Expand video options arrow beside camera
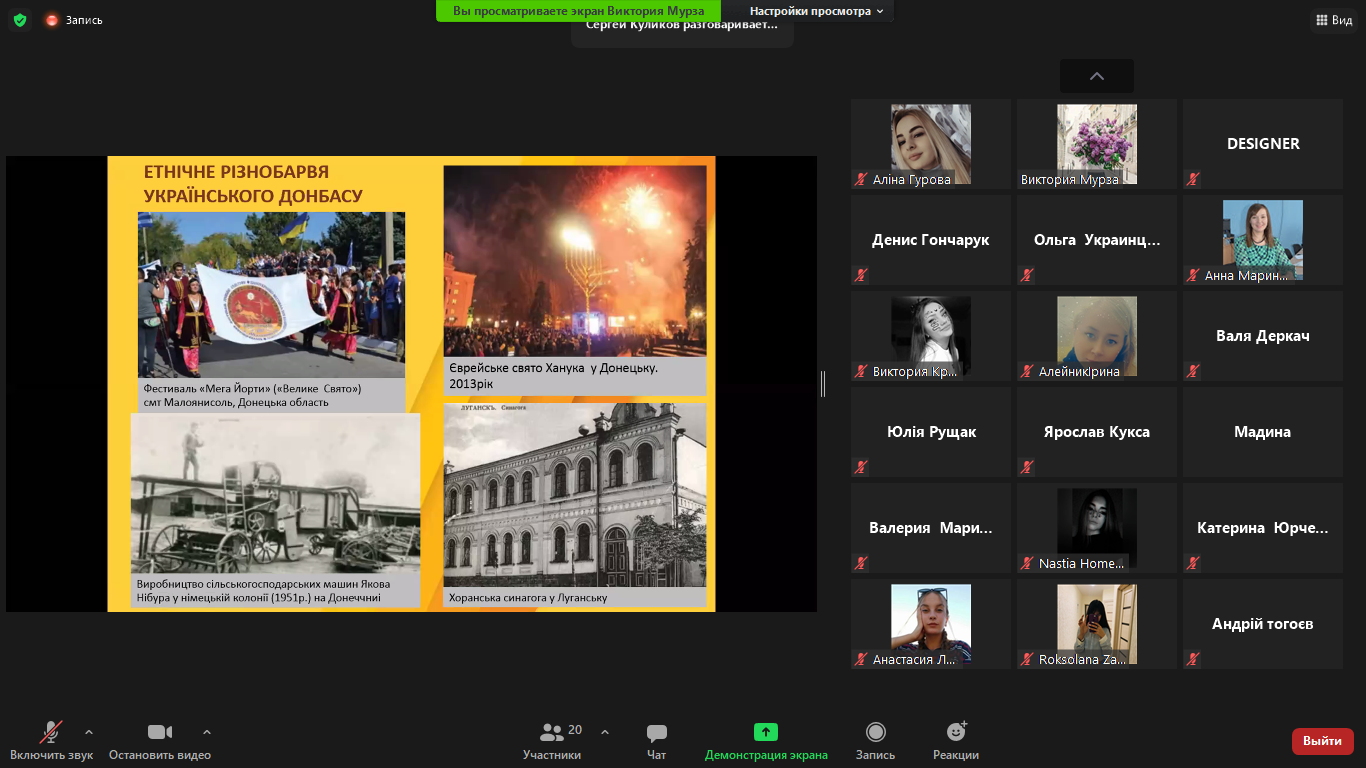The height and width of the screenshot is (768, 1366). pos(207,731)
